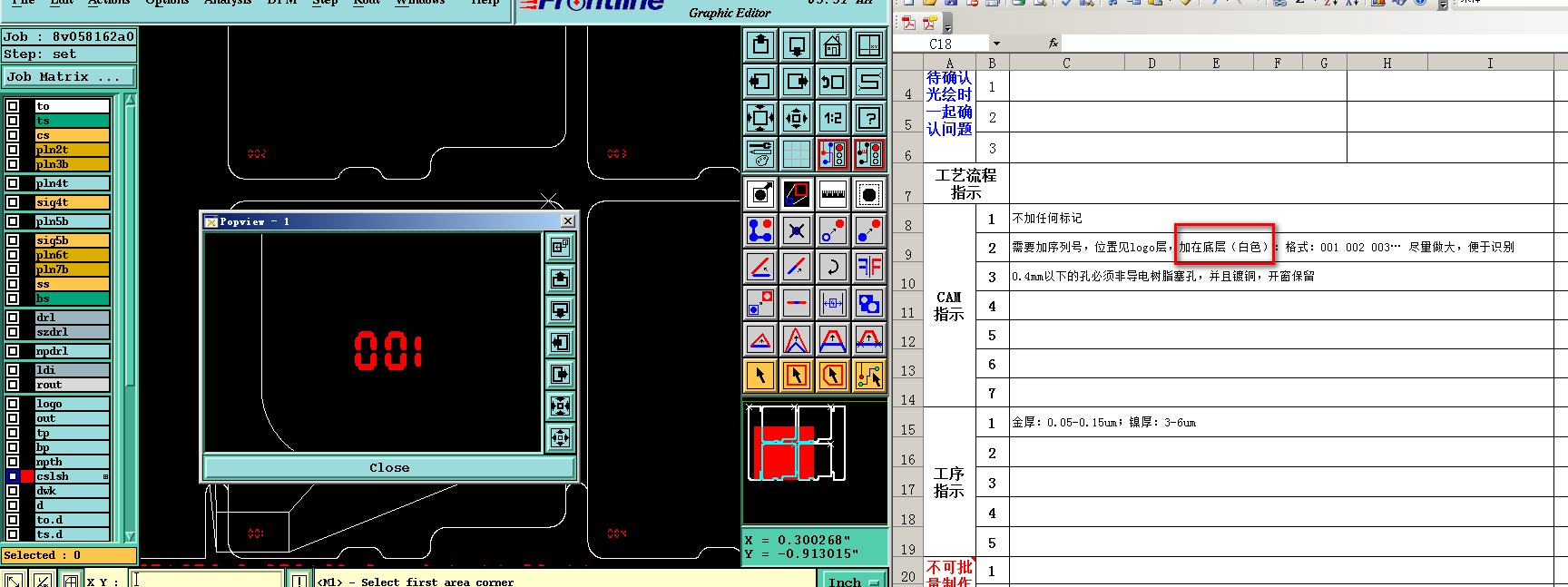Image resolution: width=1568 pixels, height=587 pixels.
Task: Click the Excel fx insert function button
Action: click(x=1053, y=44)
